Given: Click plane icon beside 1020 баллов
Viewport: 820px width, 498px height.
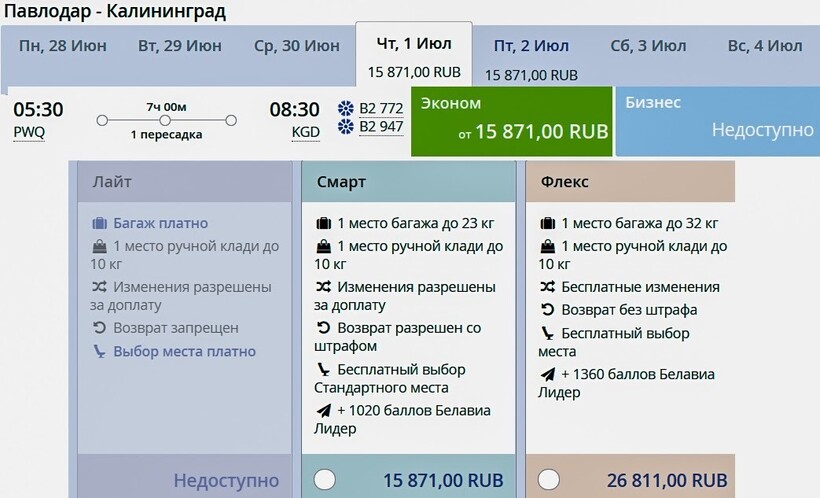Looking at the screenshot, I should click(x=324, y=411).
